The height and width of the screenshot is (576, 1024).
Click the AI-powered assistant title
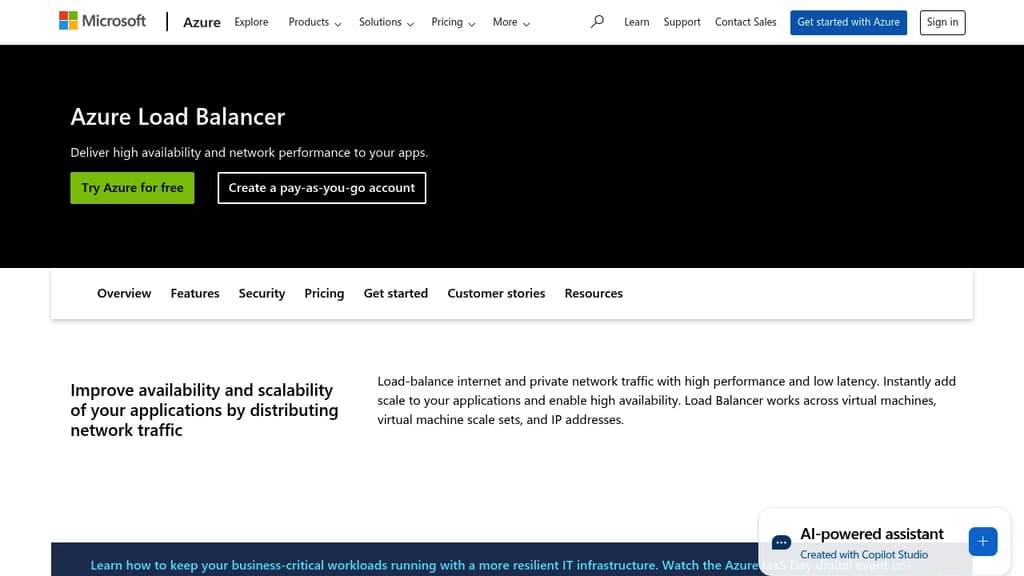[872, 534]
